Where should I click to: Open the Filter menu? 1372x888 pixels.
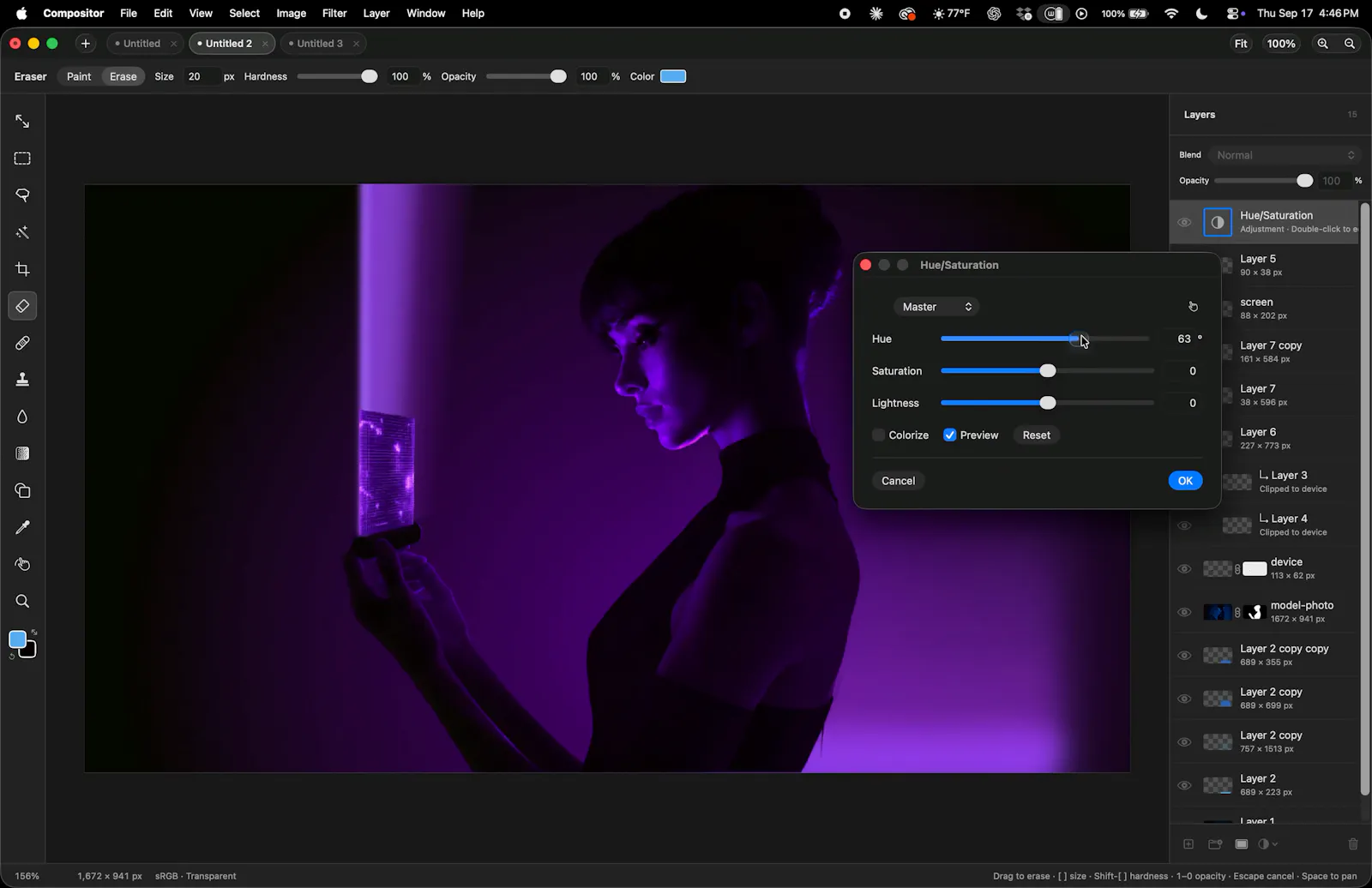pyautogui.click(x=334, y=14)
